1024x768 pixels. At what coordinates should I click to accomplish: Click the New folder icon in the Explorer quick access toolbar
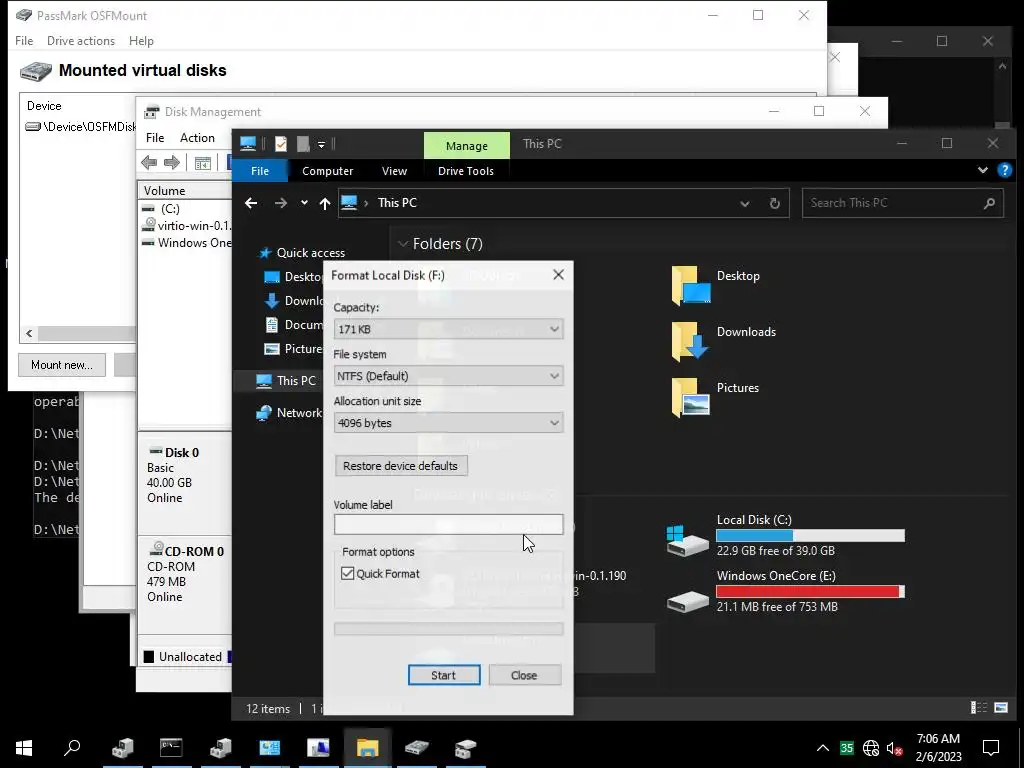click(x=303, y=144)
